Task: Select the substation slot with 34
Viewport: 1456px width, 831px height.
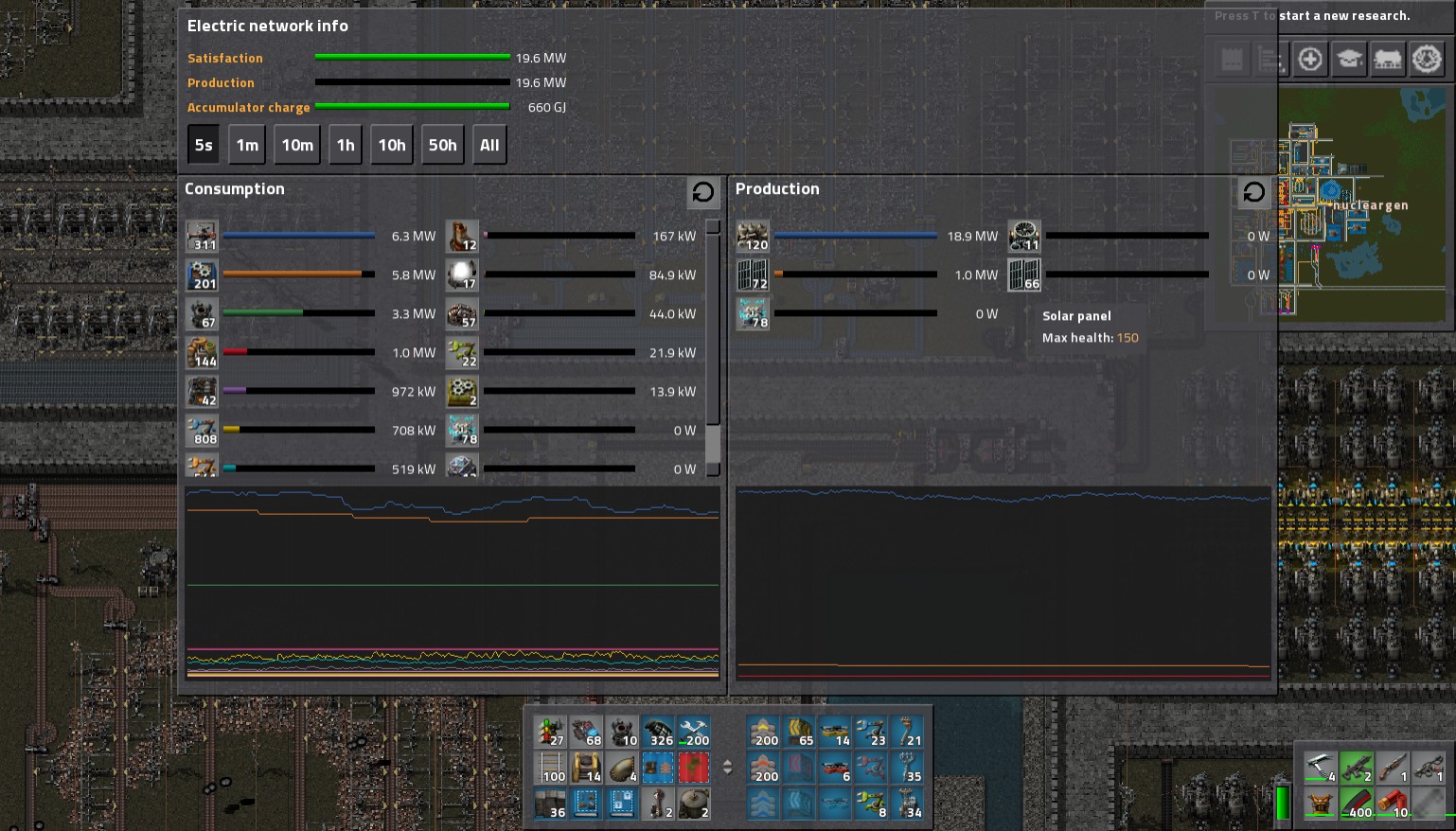Action: [907, 804]
